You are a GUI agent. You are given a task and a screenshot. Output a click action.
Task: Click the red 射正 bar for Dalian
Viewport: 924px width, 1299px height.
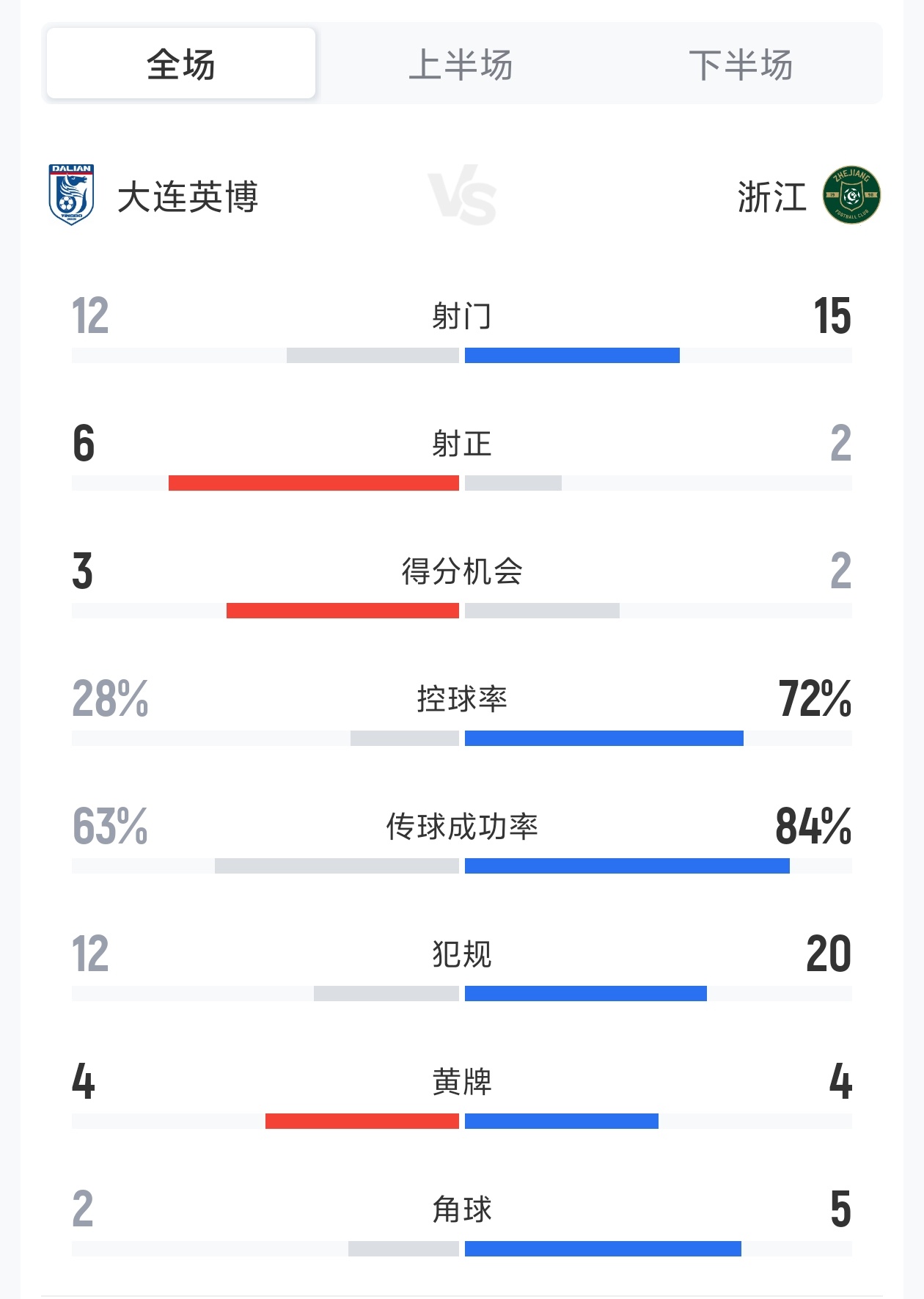click(x=314, y=483)
